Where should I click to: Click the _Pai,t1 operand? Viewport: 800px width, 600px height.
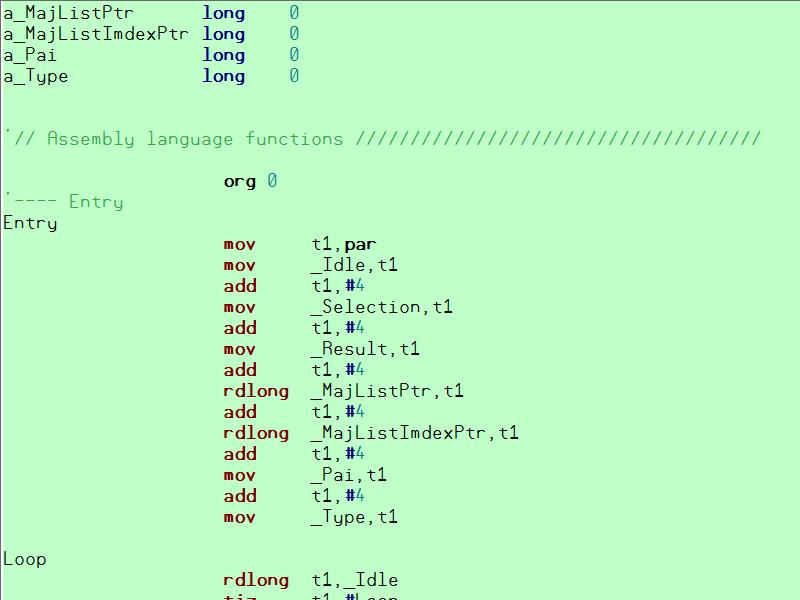[x=348, y=475]
